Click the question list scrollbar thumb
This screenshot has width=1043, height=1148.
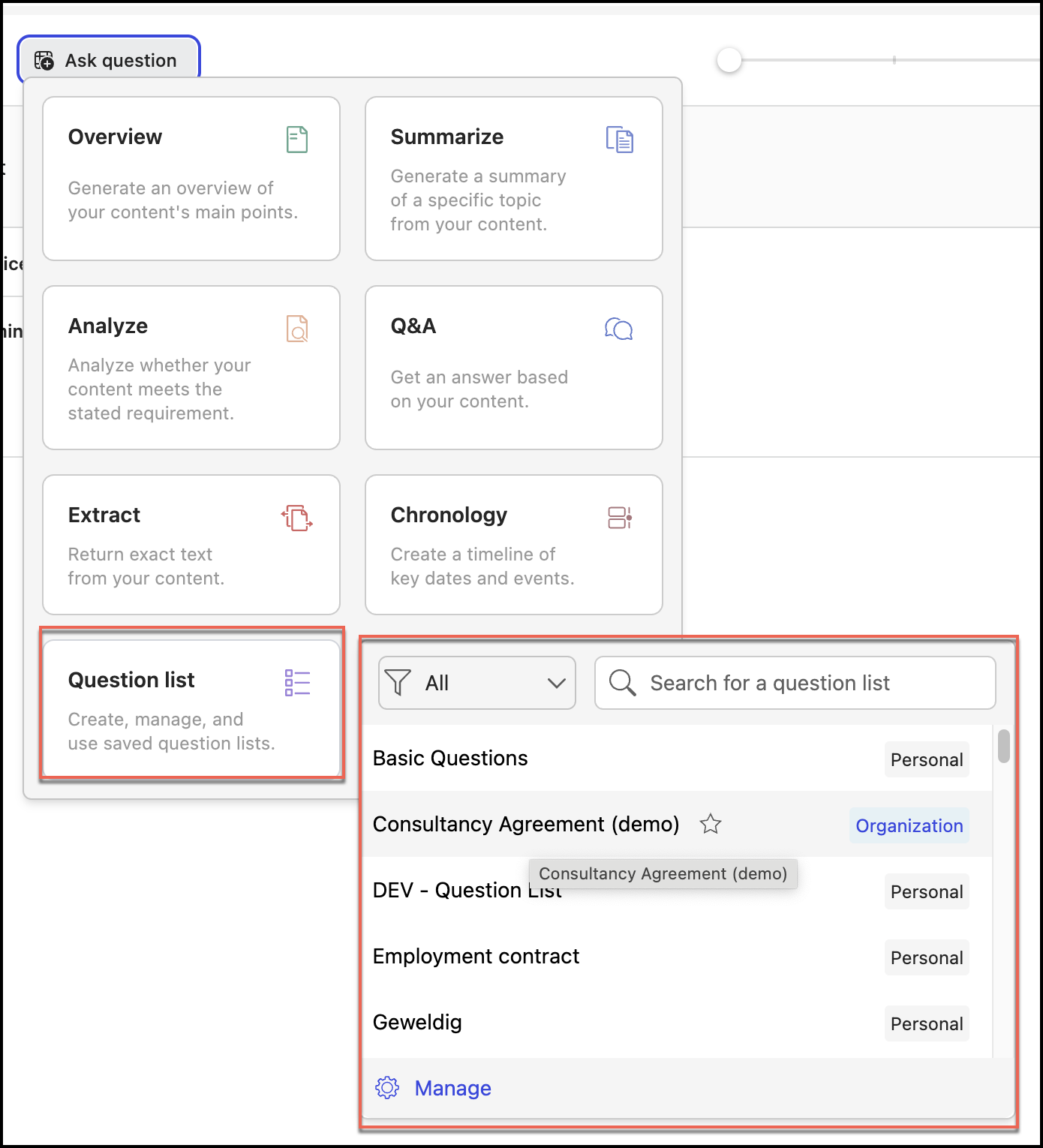[1003, 746]
